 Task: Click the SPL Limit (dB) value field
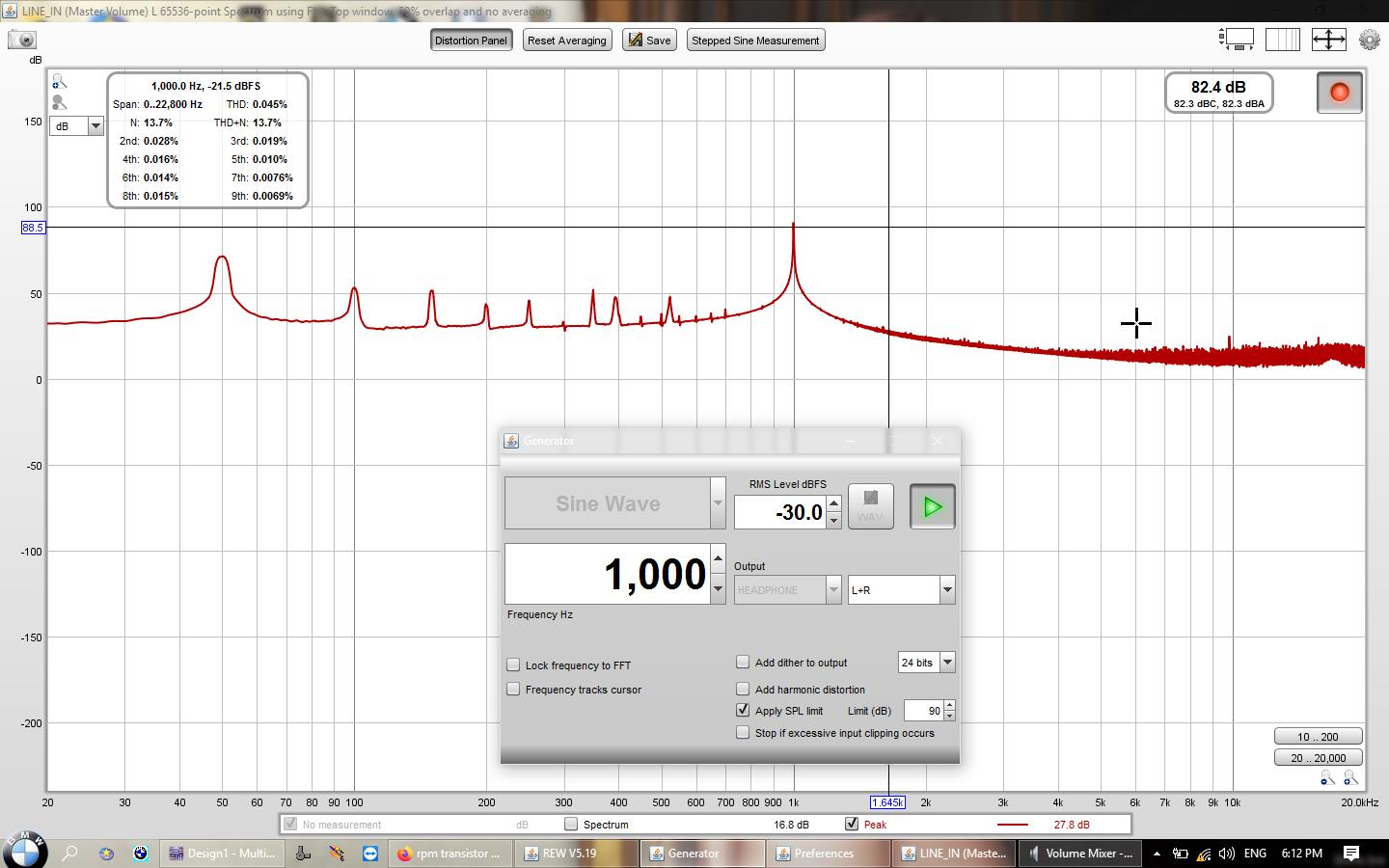pos(924,710)
